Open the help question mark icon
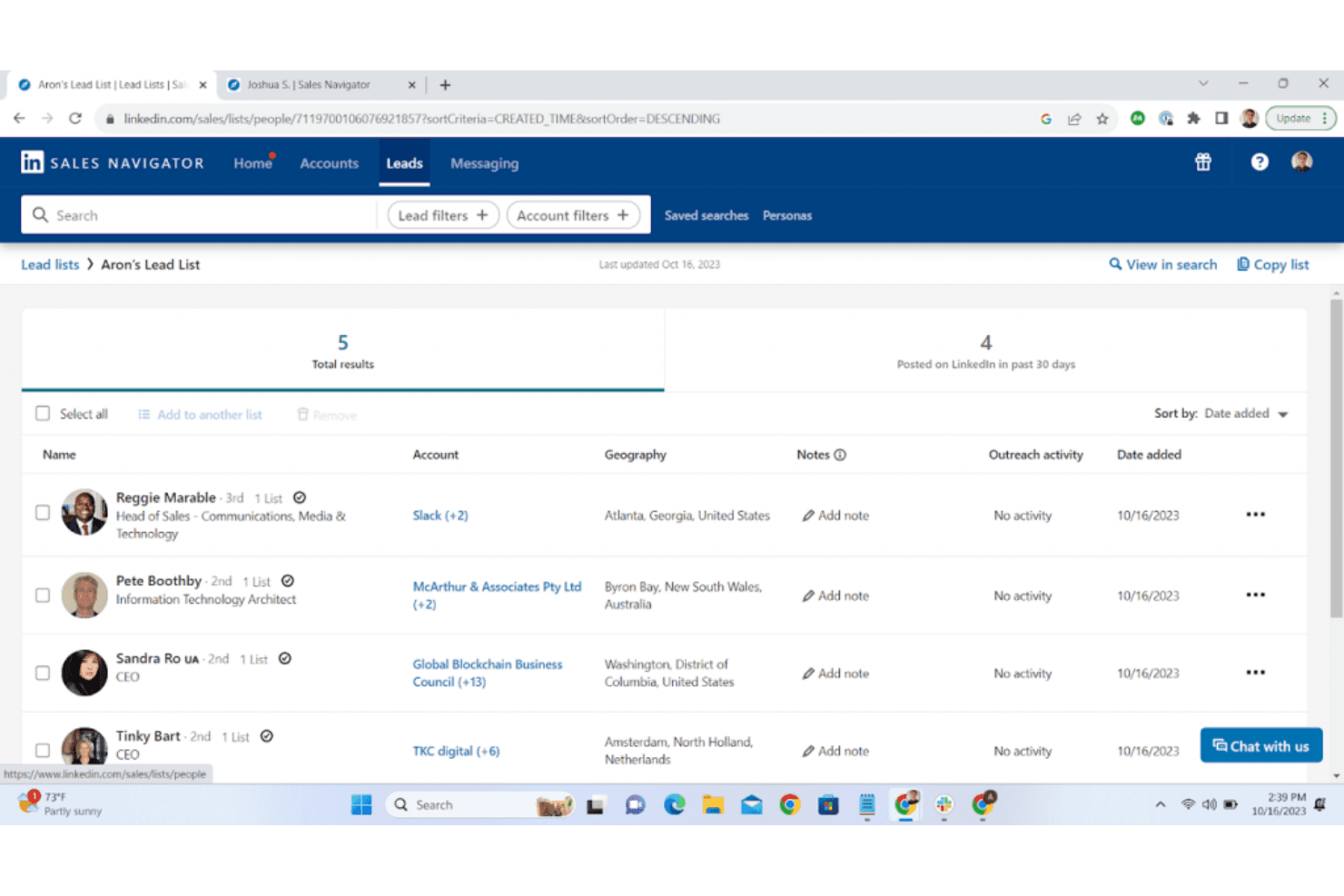1344x896 pixels. 1260,162
